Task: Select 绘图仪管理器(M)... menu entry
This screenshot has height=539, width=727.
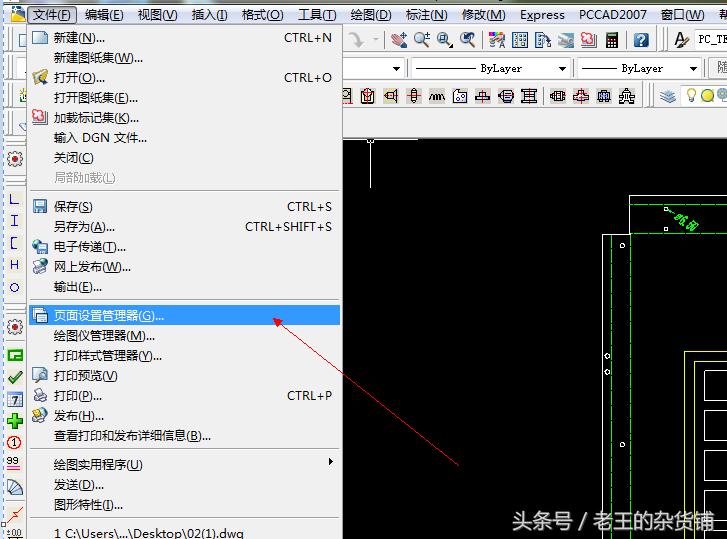Action: point(184,336)
